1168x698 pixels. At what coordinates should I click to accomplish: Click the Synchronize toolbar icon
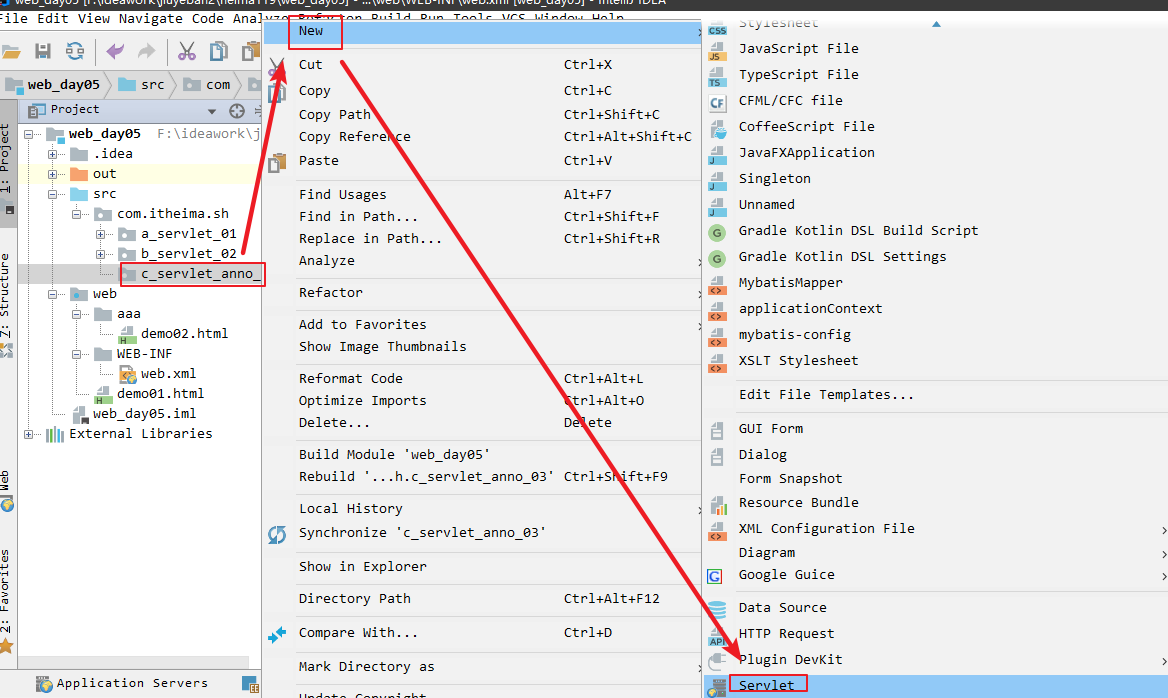75,51
